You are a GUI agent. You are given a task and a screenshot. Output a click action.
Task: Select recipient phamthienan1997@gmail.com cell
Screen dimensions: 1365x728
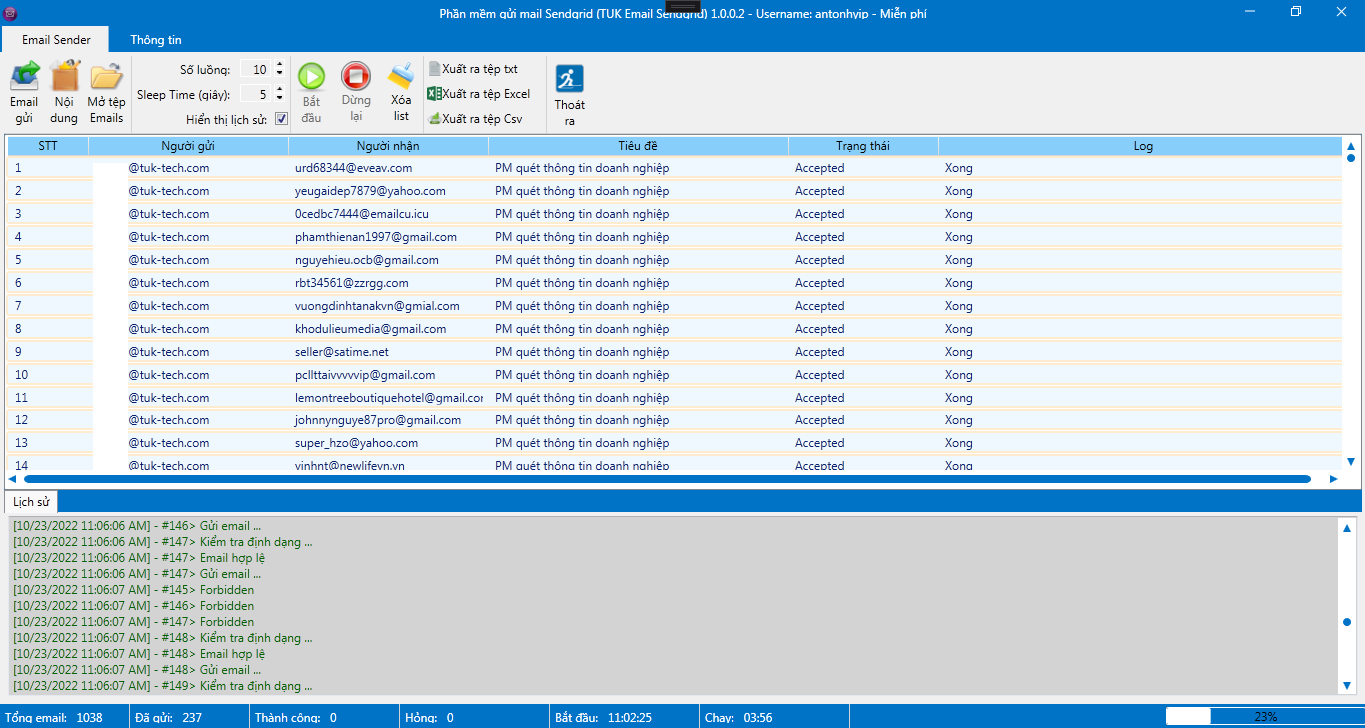tap(388, 237)
